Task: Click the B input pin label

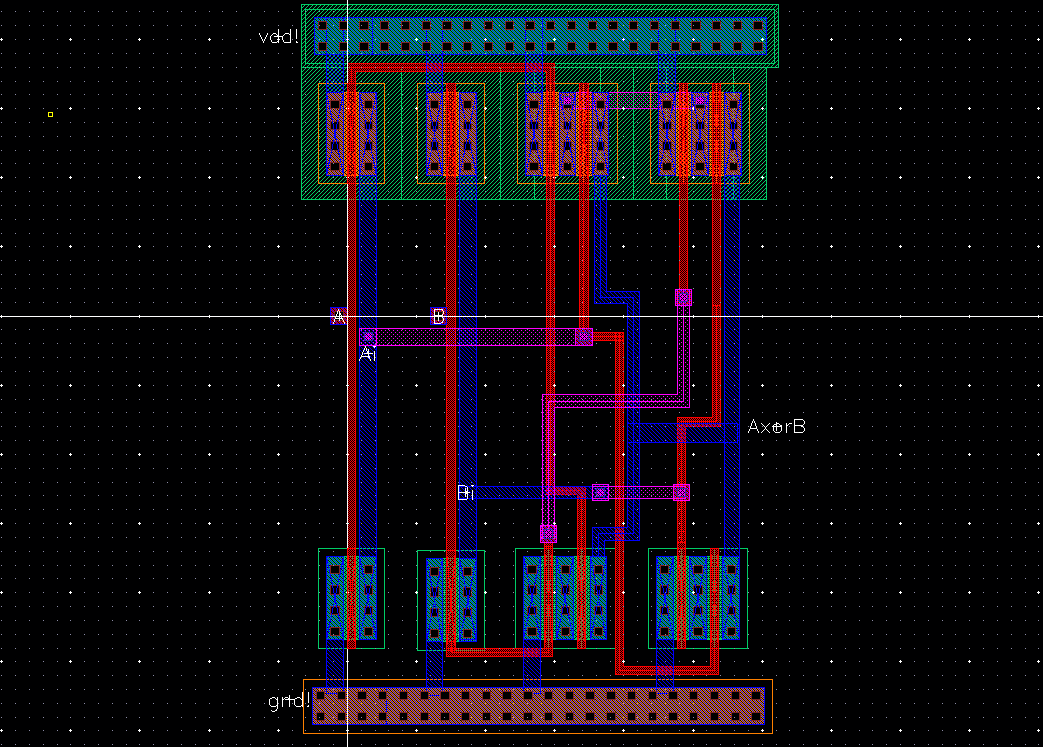Action: [438, 317]
